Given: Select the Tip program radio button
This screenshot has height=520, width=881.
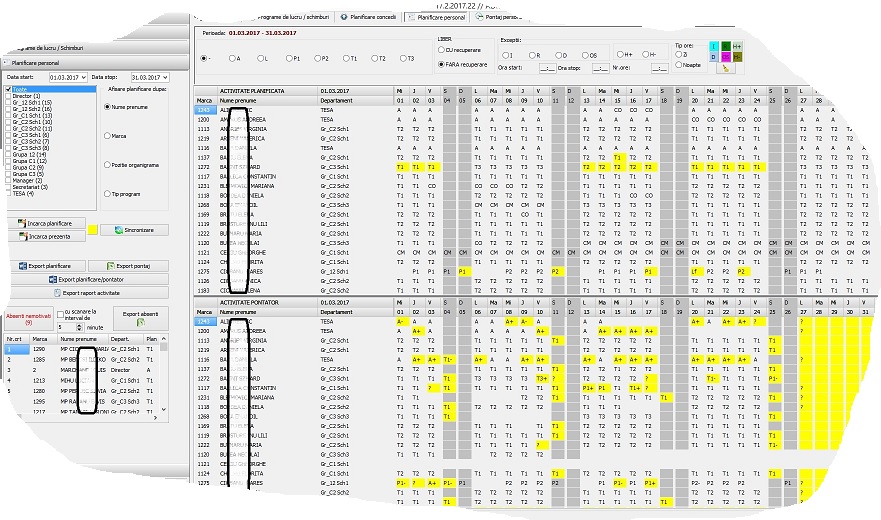Looking at the screenshot, I should click(107, 194).
